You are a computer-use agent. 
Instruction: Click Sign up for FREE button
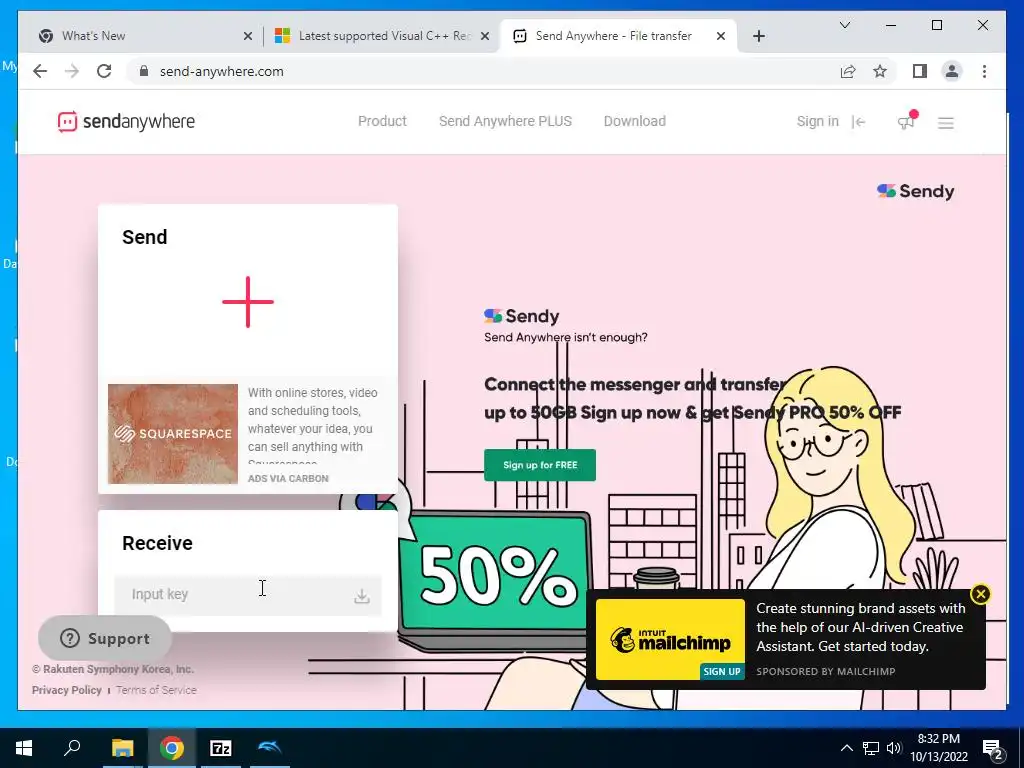[x=539, y=465]
